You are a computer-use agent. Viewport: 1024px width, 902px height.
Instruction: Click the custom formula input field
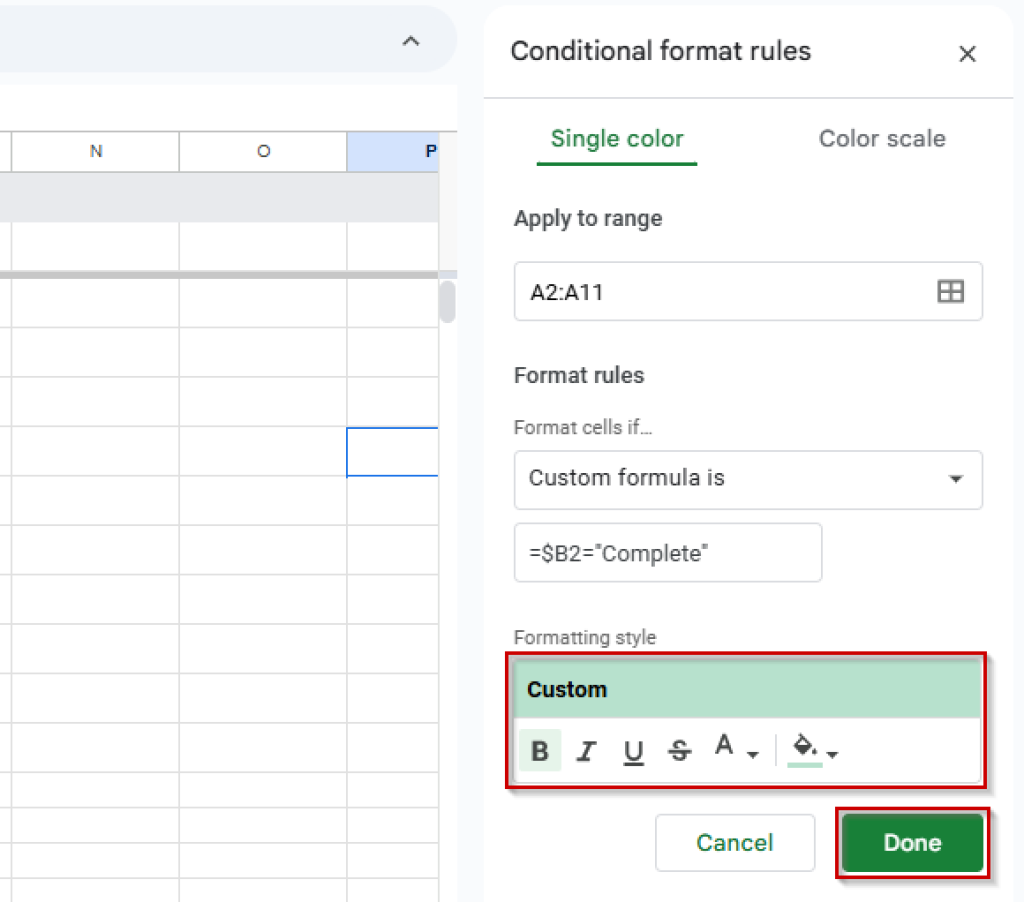pos(667,552)
